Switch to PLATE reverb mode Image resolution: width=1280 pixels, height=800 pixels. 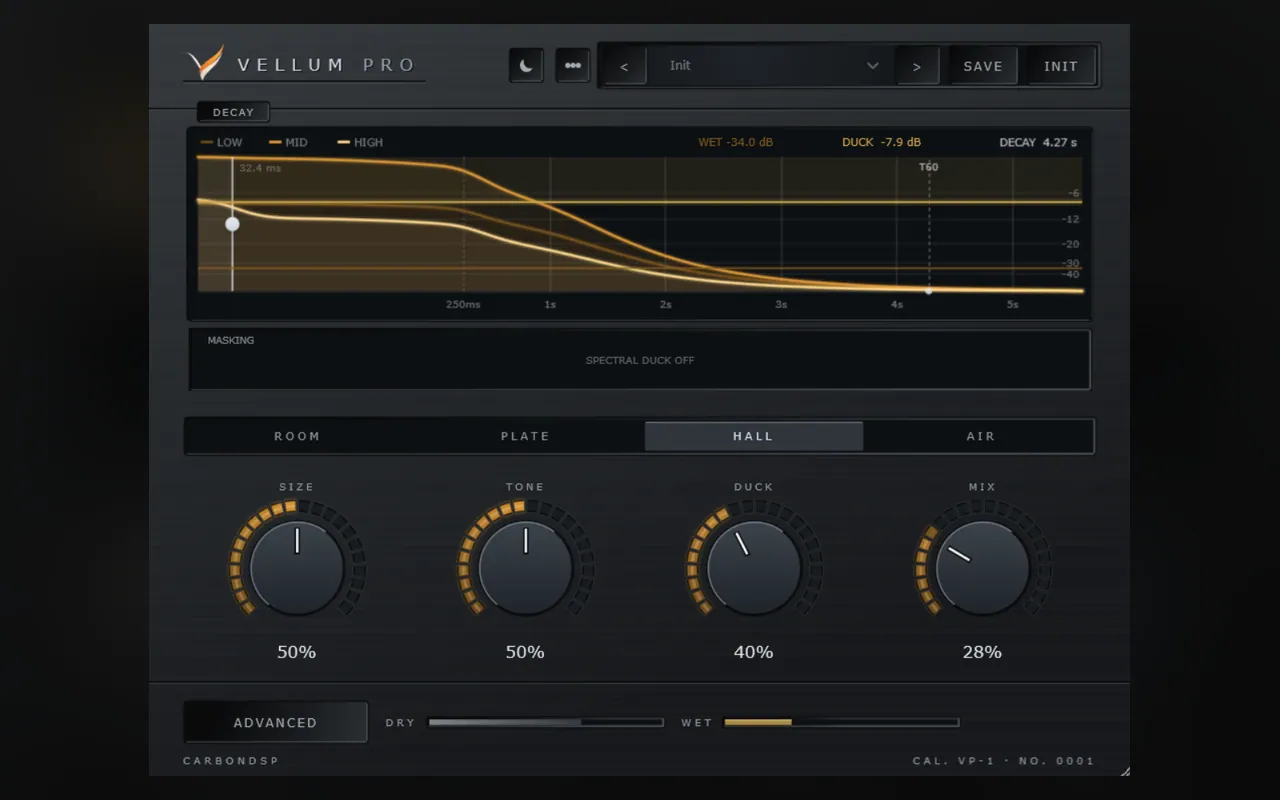[x=526, y=436]
